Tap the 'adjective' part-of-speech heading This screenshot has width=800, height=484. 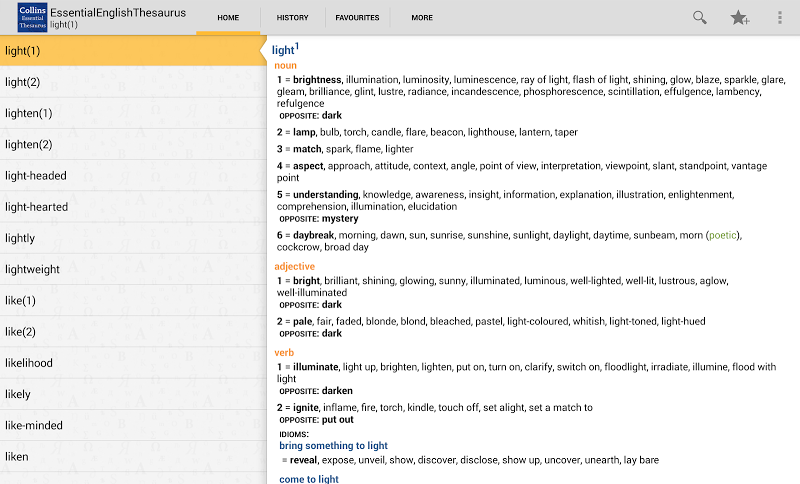pyautogui.click(x=294, y=266)
